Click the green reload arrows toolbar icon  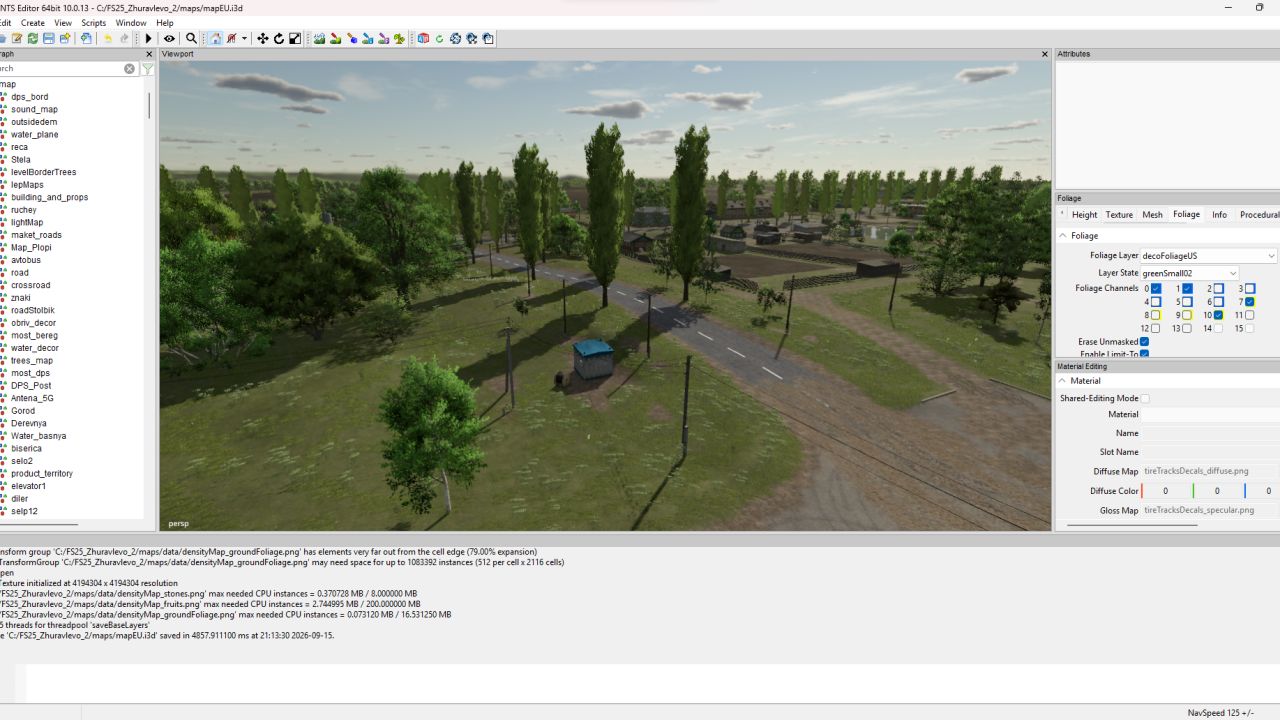(x=33, y=39)
